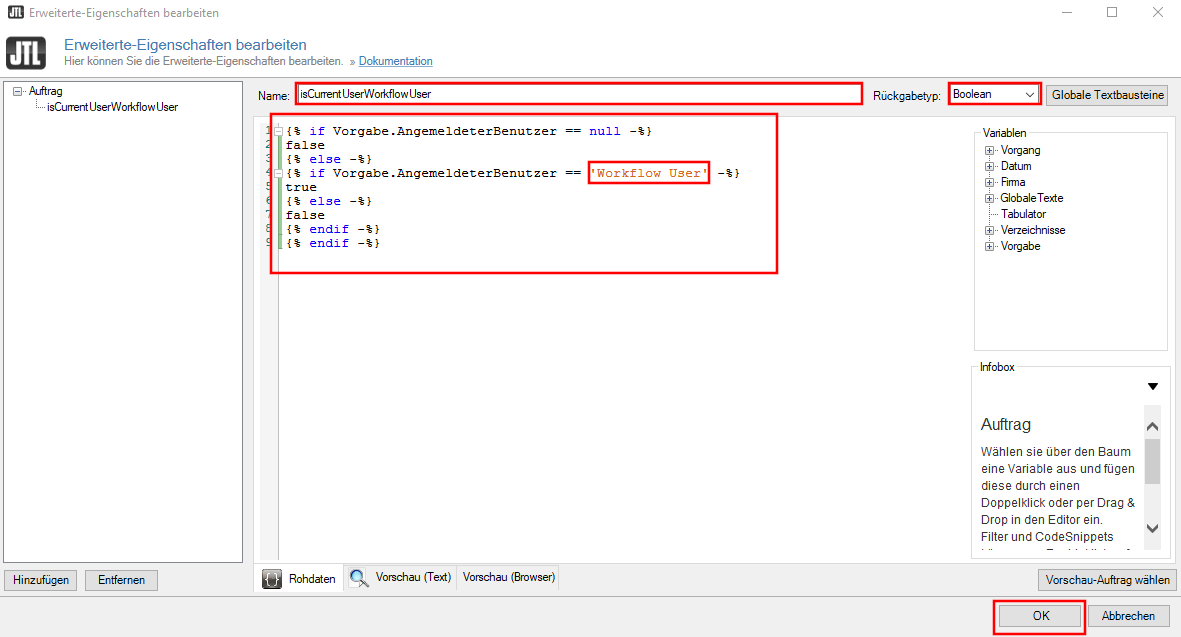Expand the GlobaleTexte variable node
This screenshot has width=1181, height=637.
(990, 198)
